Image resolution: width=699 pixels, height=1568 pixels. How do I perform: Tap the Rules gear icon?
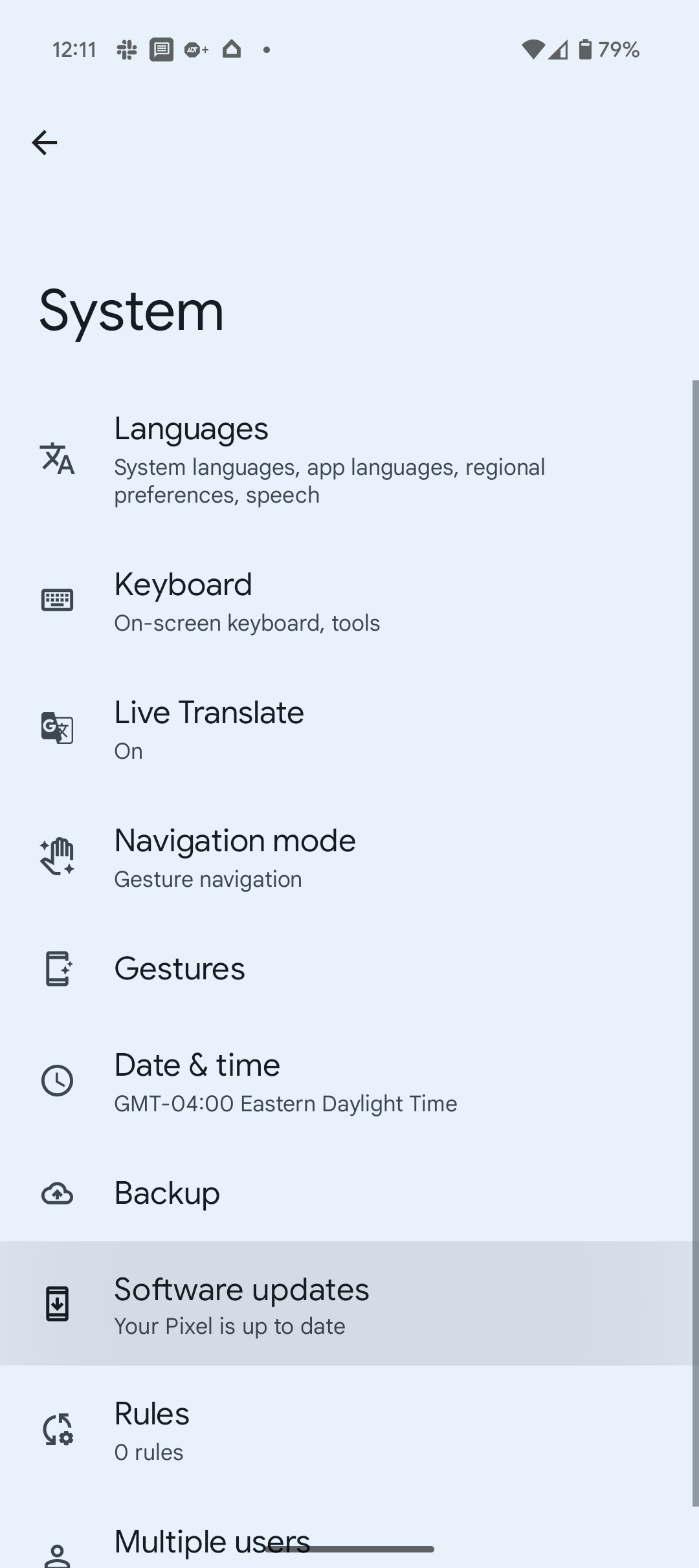click(x=57, y=1429)
